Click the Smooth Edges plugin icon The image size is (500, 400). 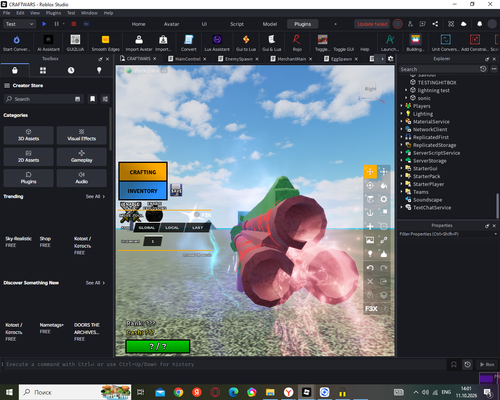[105, 40]
